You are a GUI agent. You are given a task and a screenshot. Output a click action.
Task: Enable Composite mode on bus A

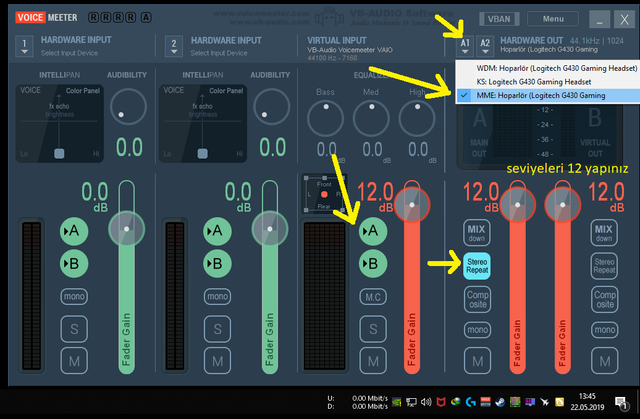tap(478, 299)
